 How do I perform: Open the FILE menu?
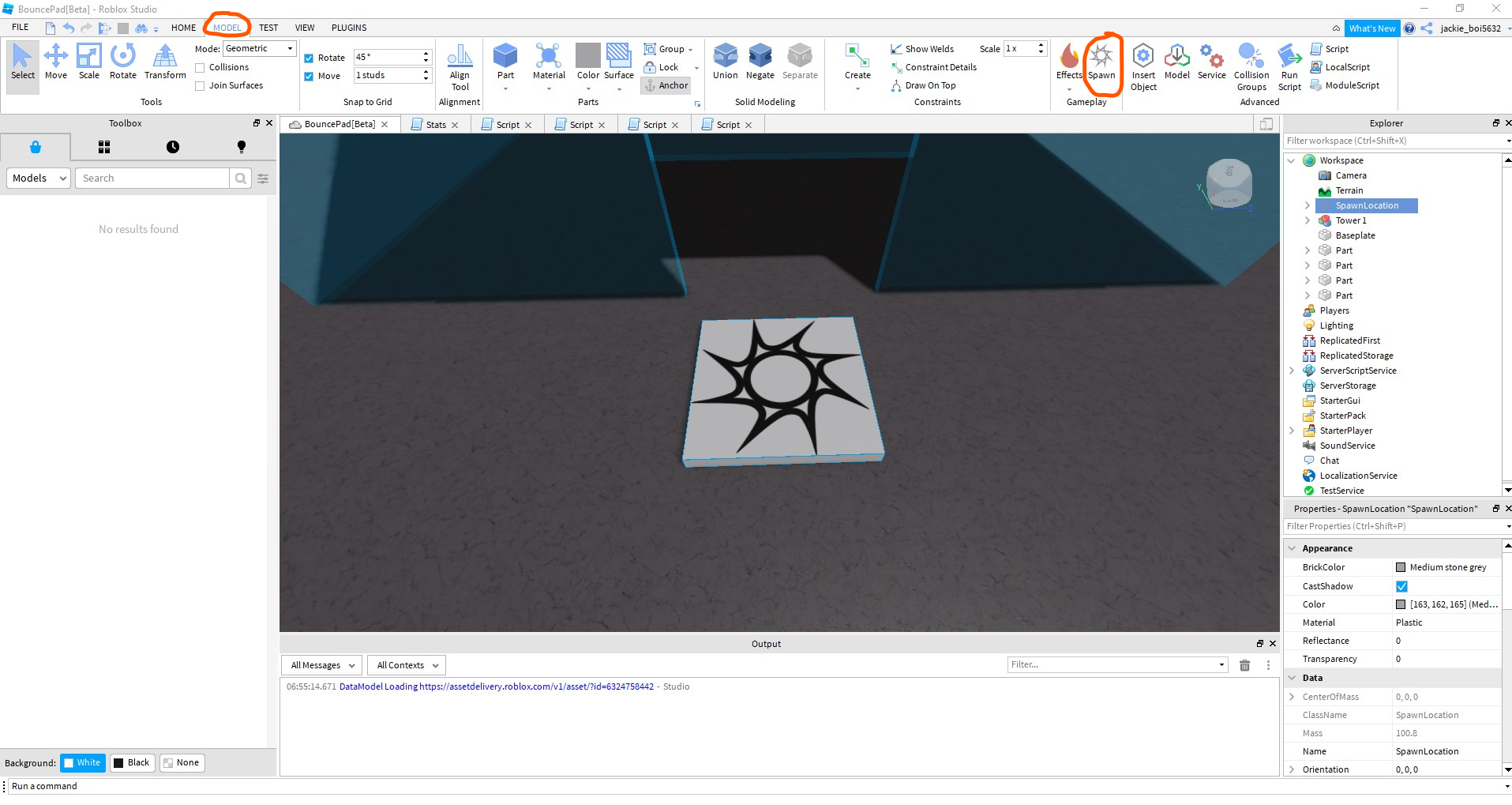(20, 27)
